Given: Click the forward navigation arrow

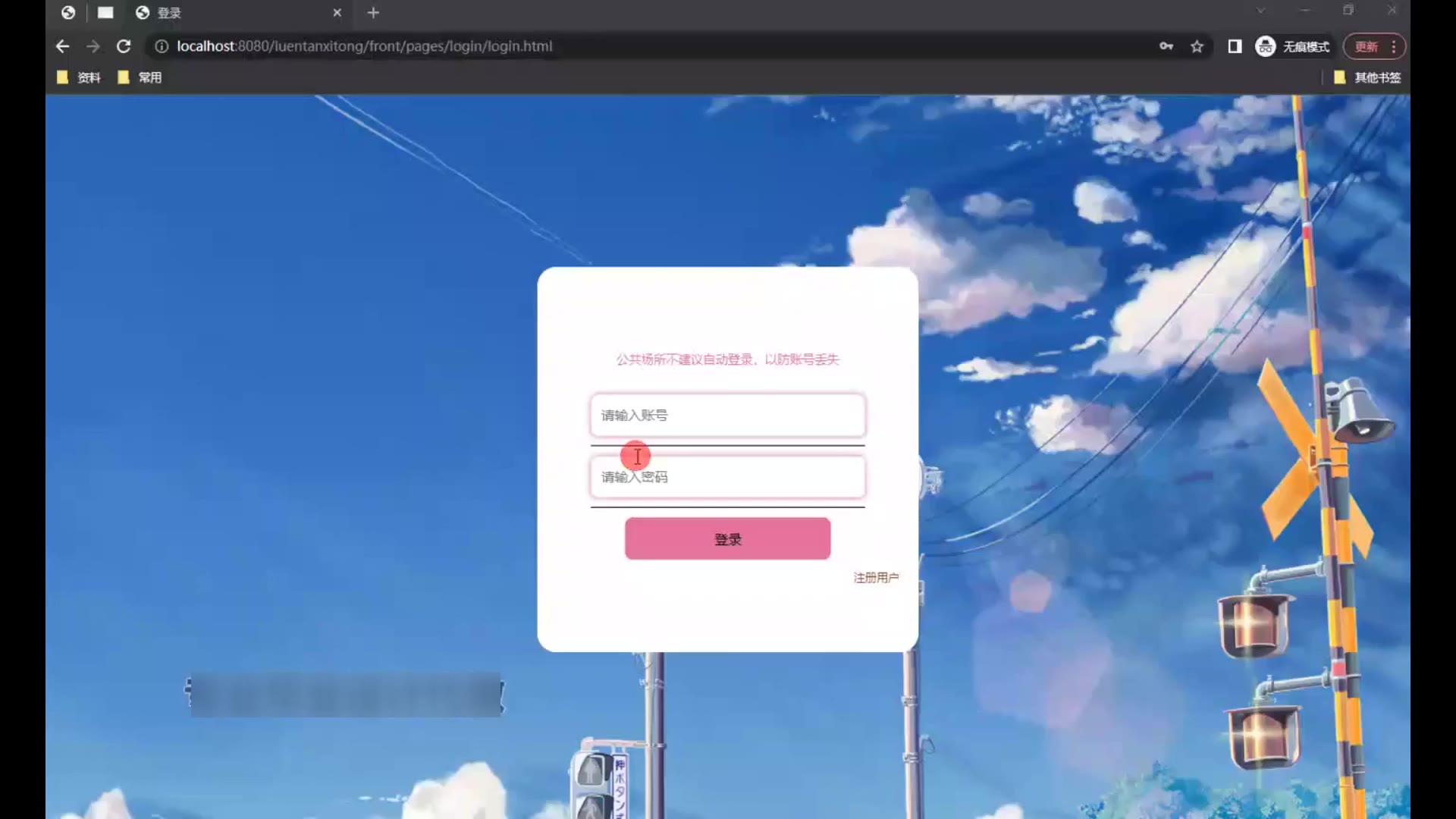Looking at the screenshot, I should click(93, 46).
